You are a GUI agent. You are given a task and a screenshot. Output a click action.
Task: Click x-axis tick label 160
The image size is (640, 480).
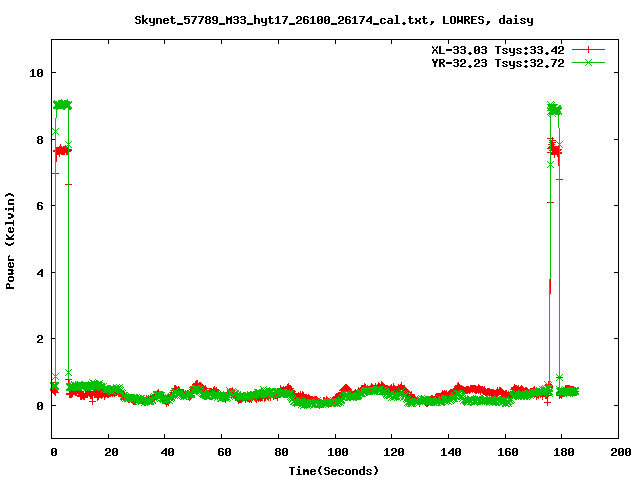[507, 452]
